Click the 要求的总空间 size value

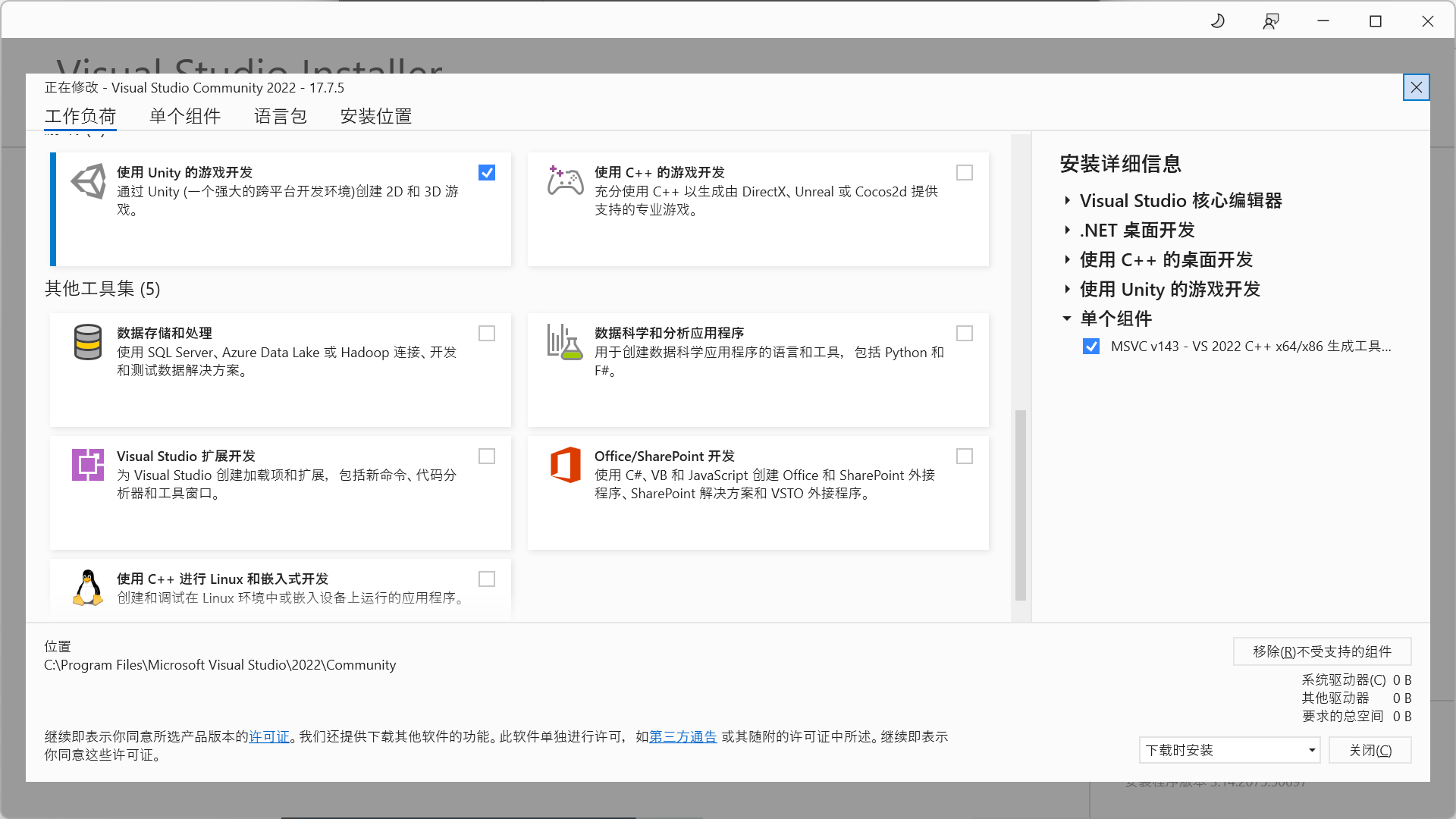click(1402, 717)
